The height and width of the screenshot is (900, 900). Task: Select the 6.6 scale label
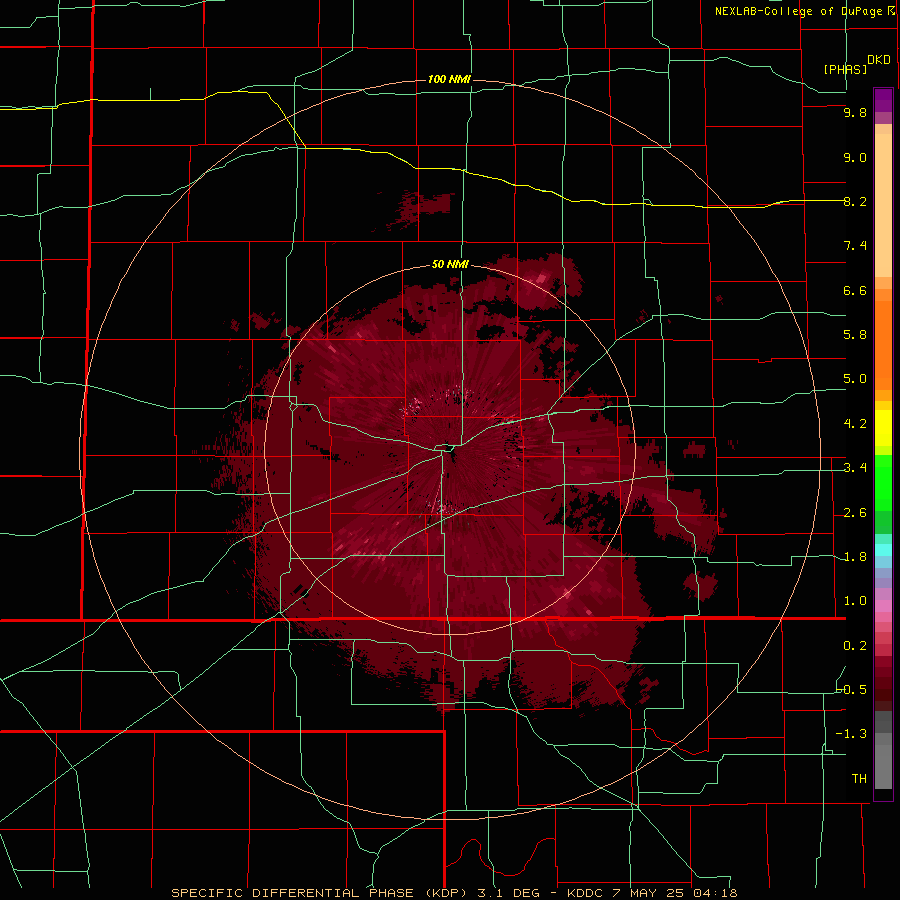pos(855,290)
